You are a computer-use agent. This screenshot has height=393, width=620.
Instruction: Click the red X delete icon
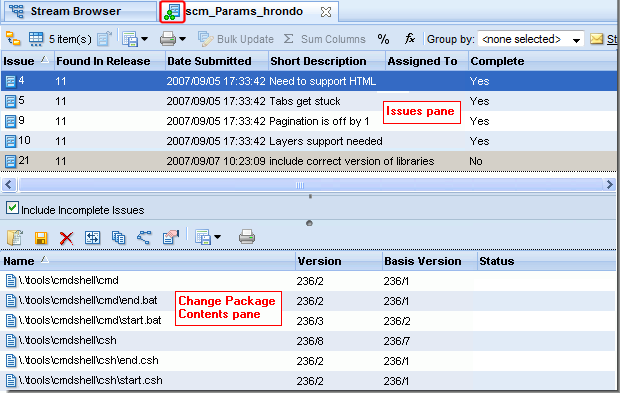coord(66,238)
